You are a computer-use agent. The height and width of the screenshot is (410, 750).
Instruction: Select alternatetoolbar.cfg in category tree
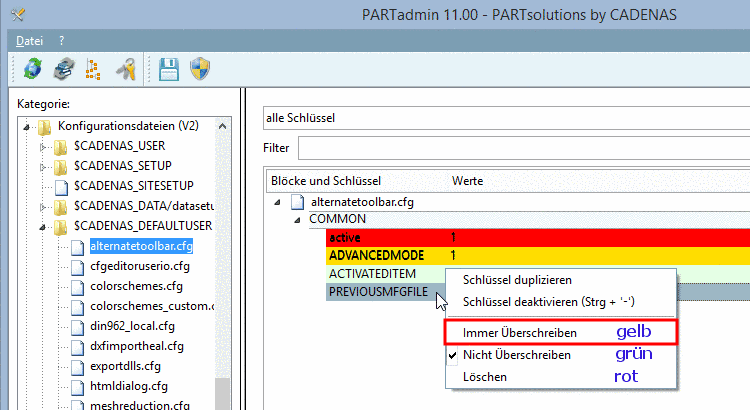[x=141, y=246]
